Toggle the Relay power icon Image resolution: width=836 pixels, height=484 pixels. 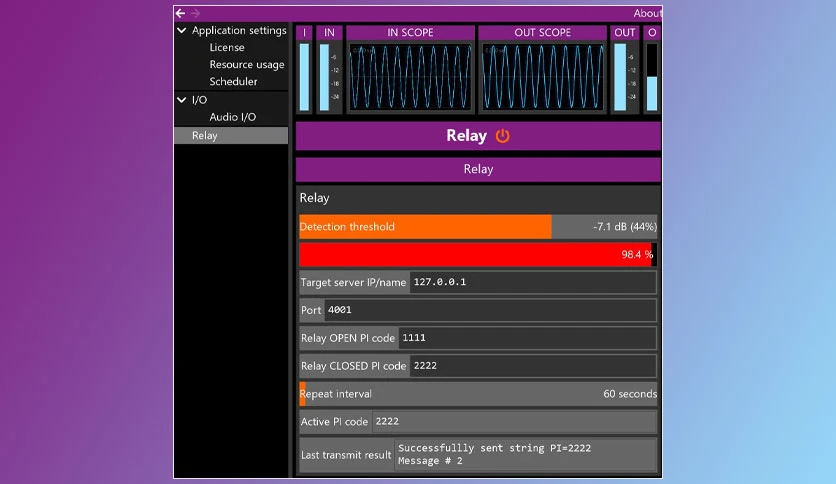502,136
